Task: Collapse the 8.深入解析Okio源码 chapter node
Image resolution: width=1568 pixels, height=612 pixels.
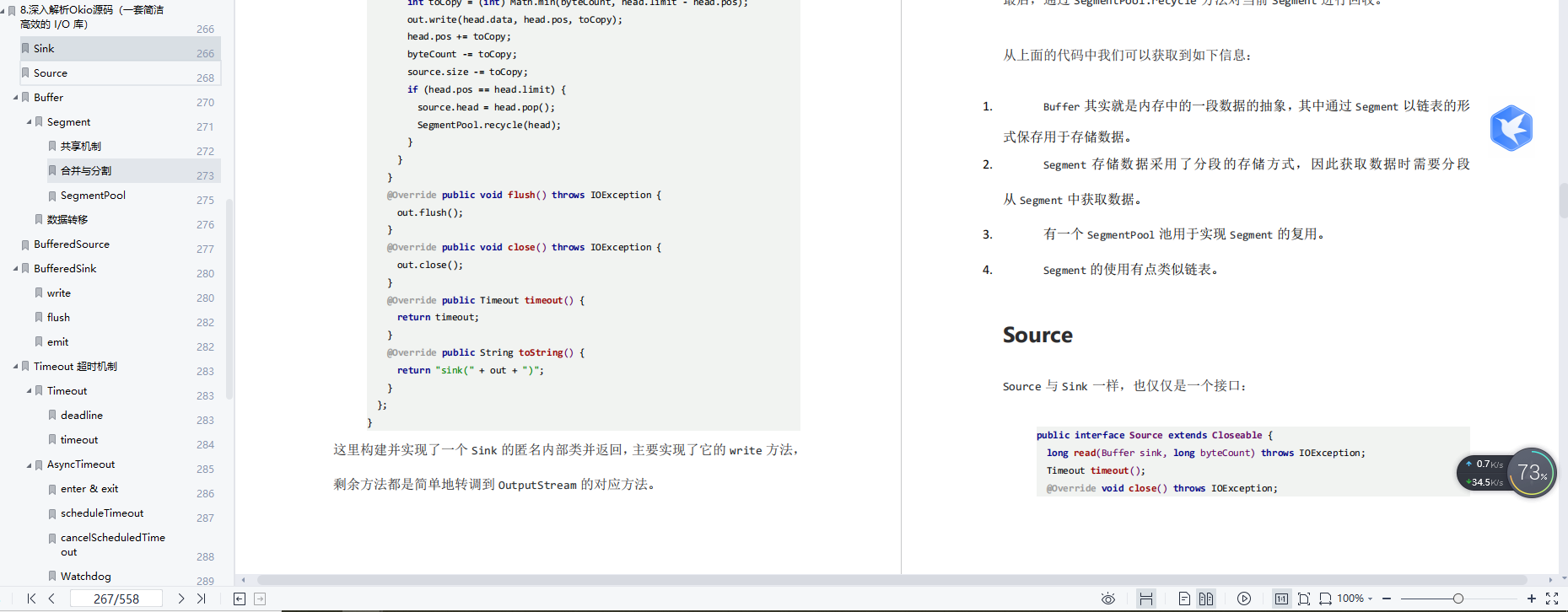Action: 3,10
